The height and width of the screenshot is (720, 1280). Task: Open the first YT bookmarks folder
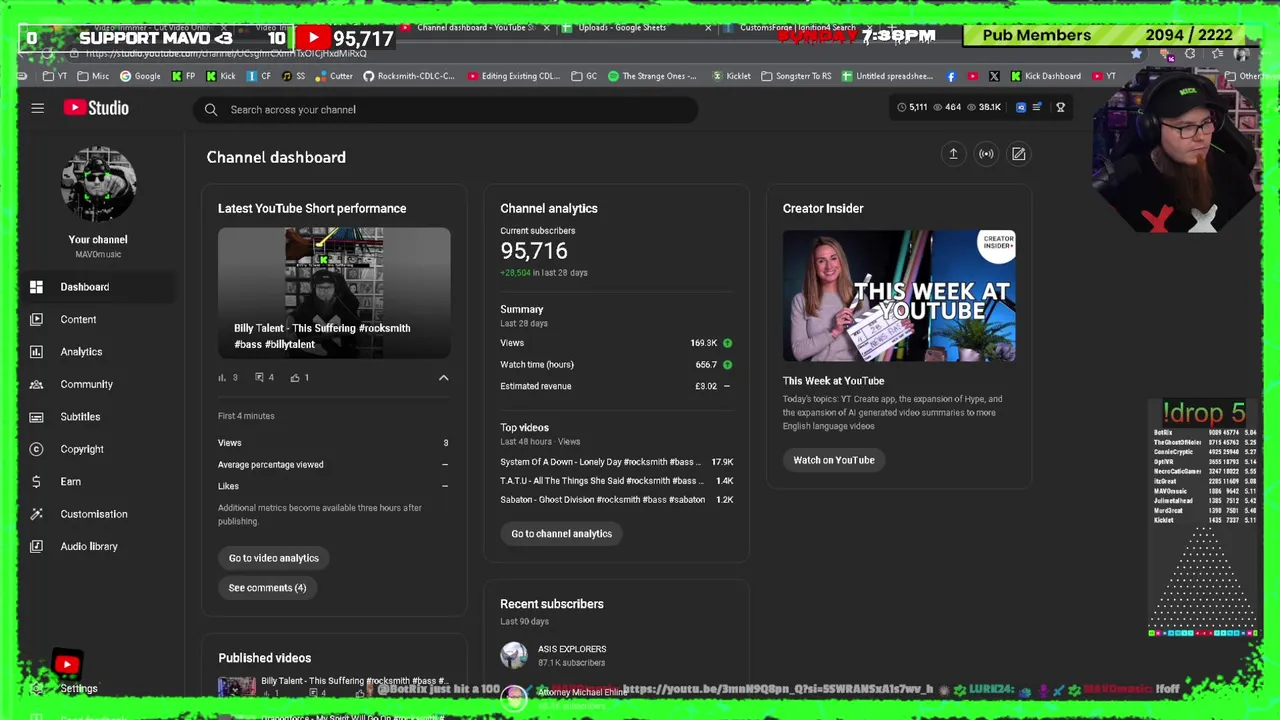tap(55, 76)
